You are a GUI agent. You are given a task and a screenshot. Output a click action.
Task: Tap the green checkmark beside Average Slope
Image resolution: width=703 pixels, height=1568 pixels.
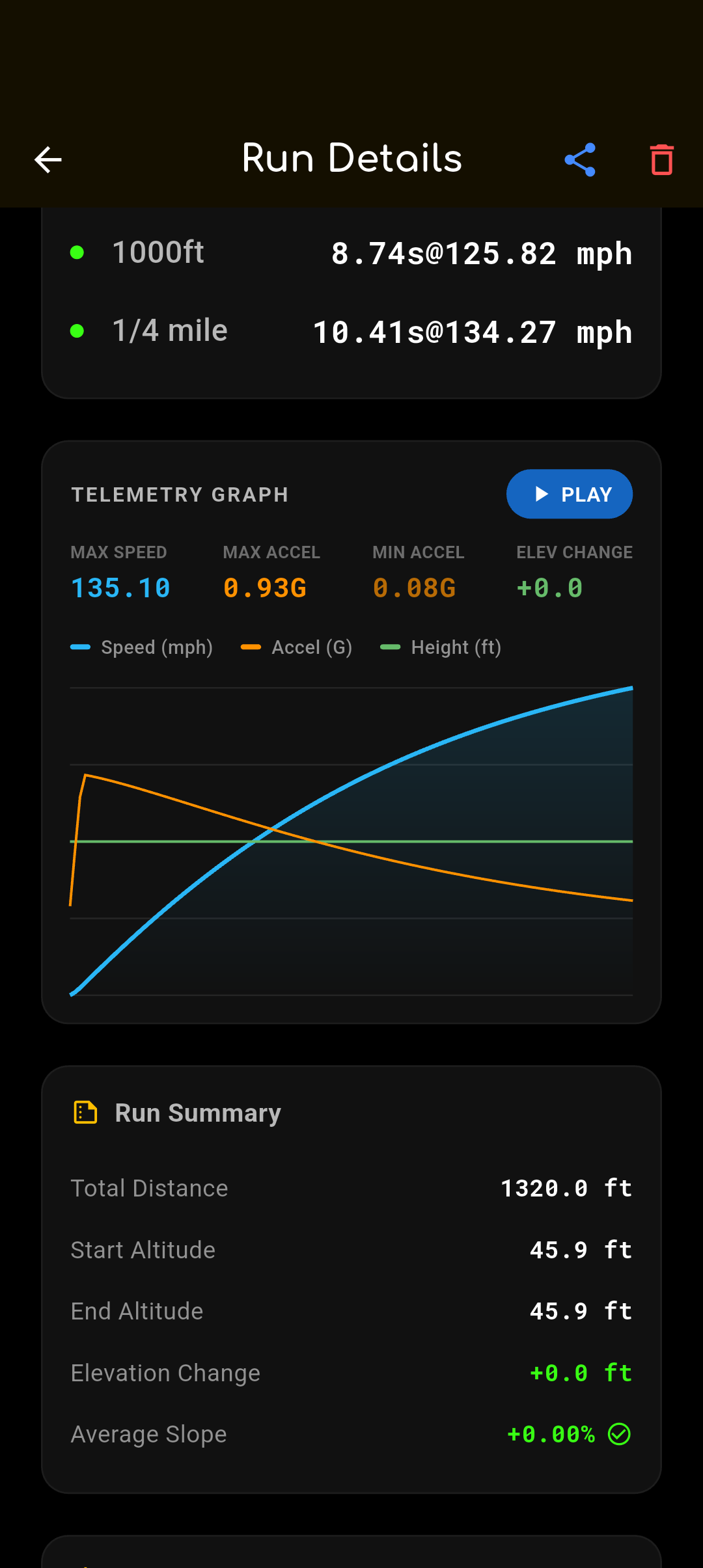(x=619, y=1434)
